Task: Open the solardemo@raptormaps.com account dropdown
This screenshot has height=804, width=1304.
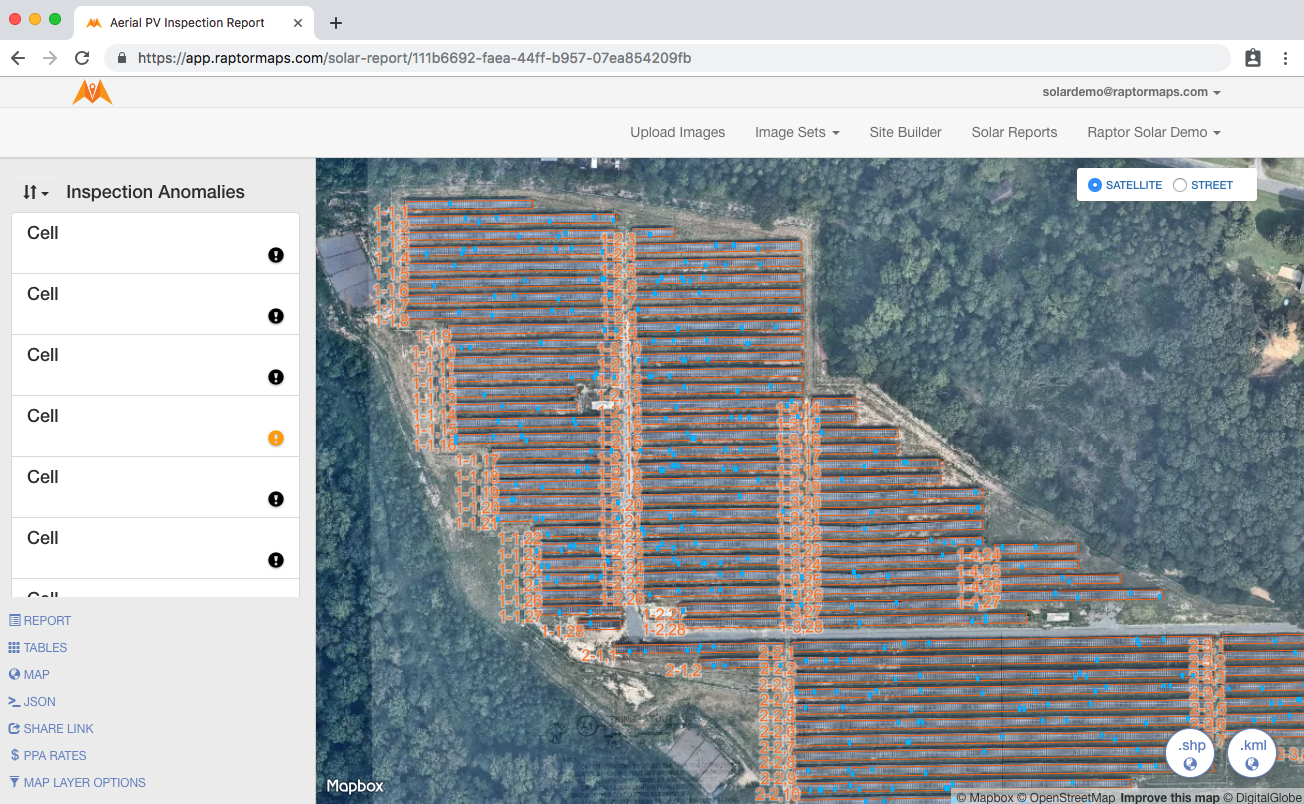Action: (1131, 92)
